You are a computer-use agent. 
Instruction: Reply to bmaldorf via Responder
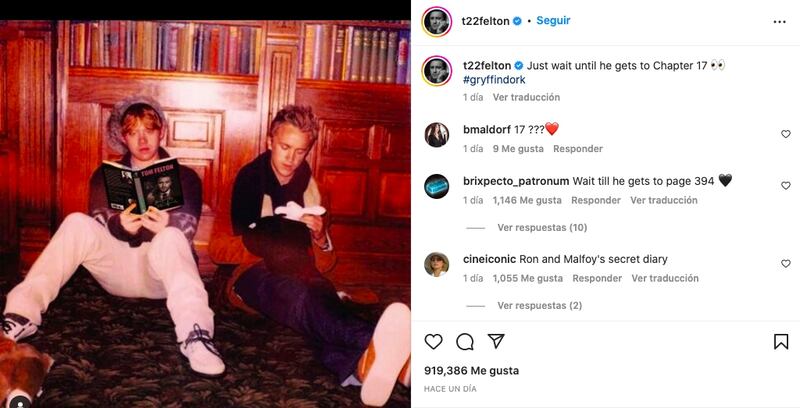point(578,149)
